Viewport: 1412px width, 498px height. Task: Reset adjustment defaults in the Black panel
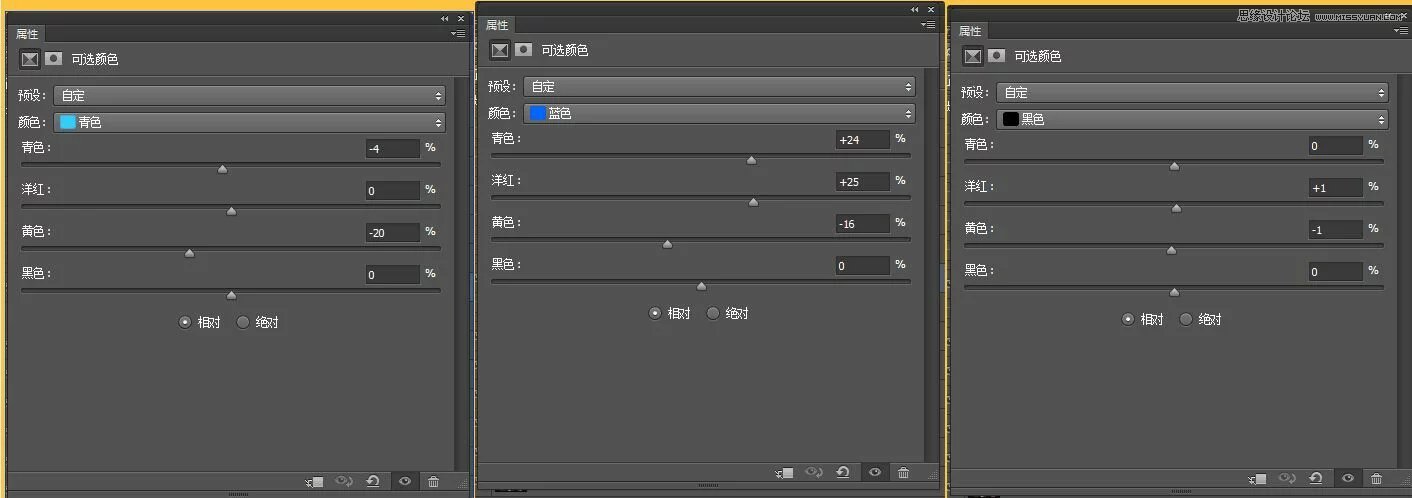click(x=1316, y=479)
